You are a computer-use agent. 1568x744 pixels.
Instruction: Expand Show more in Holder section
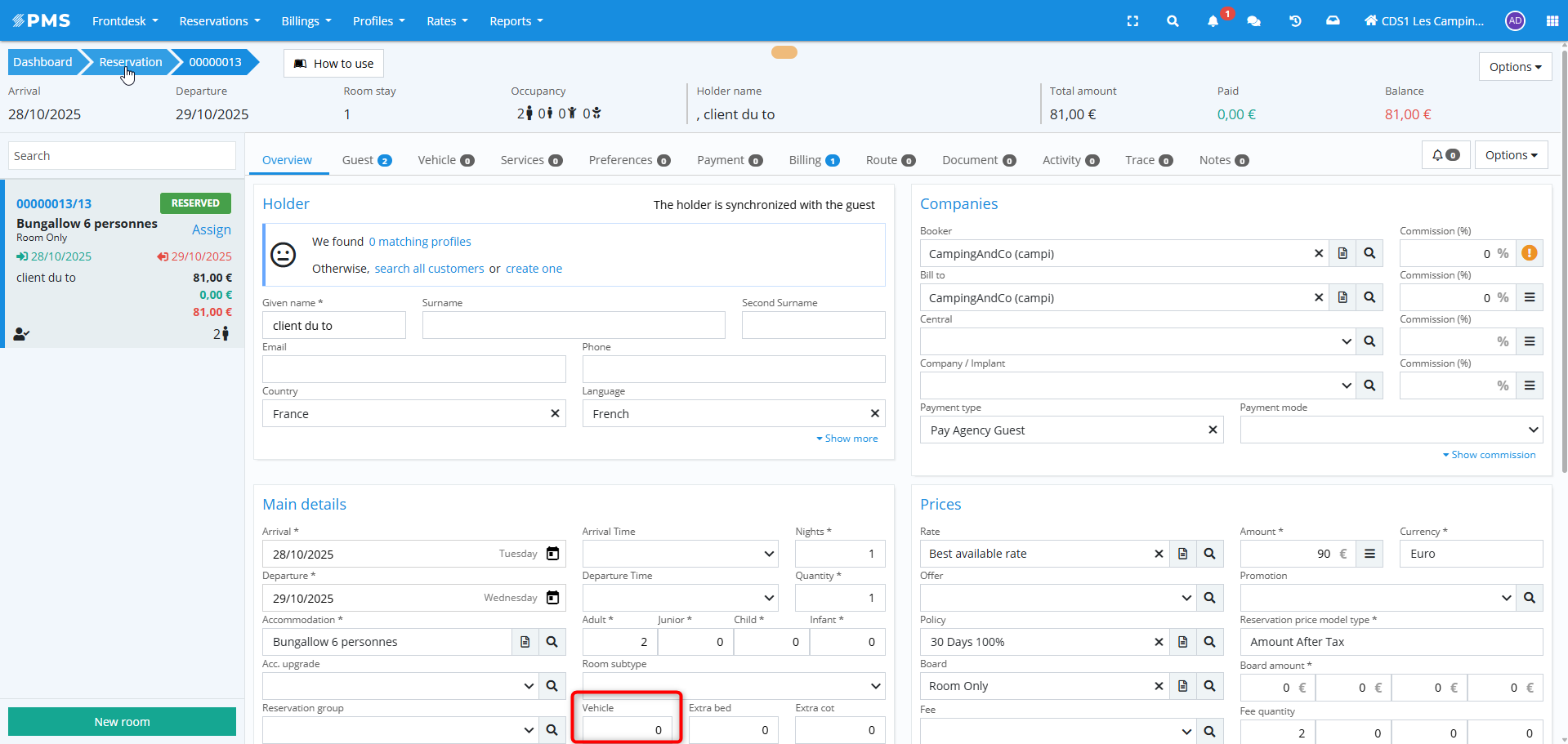(847, 439)
